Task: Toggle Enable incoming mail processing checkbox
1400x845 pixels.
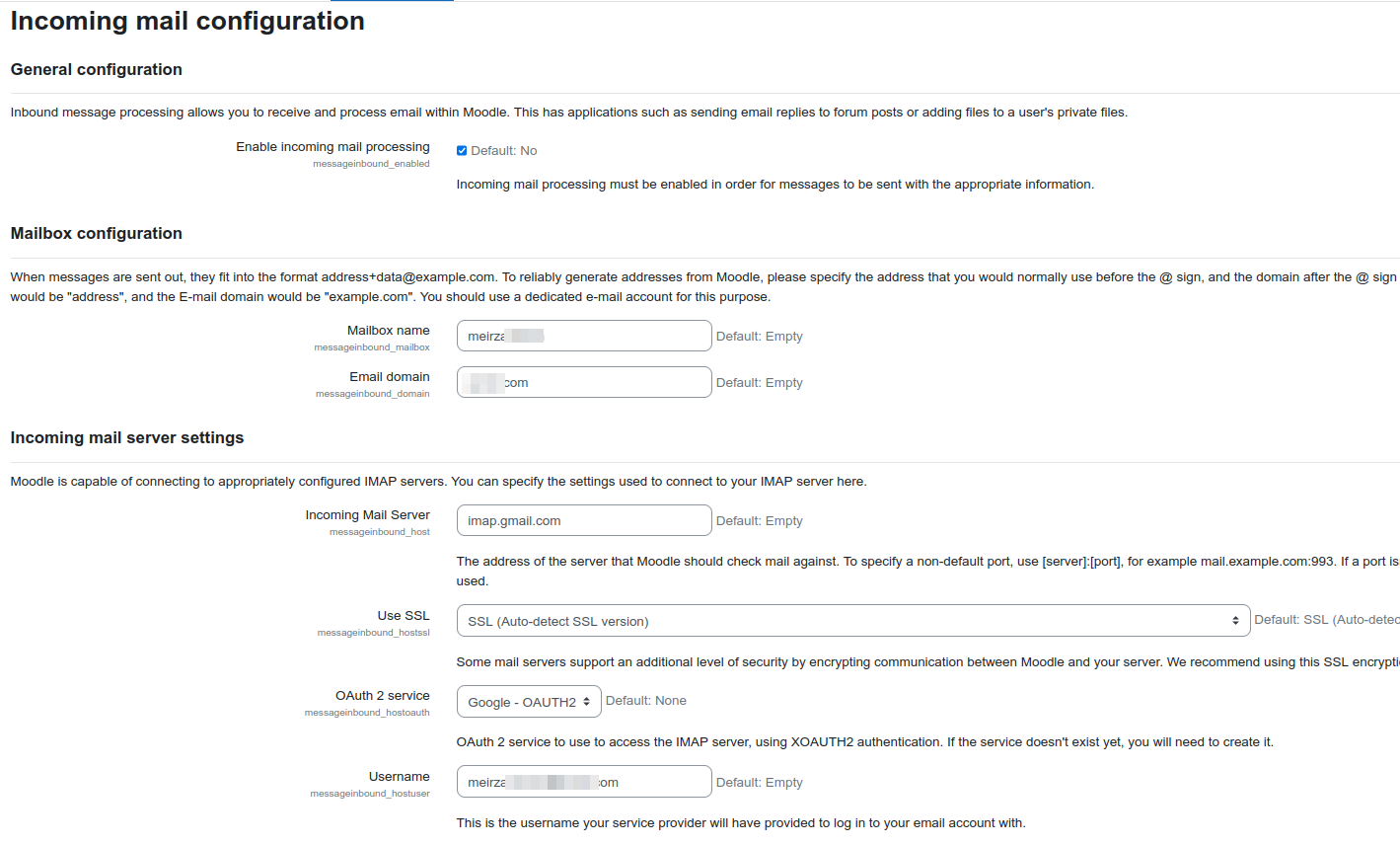Action: 462,151
